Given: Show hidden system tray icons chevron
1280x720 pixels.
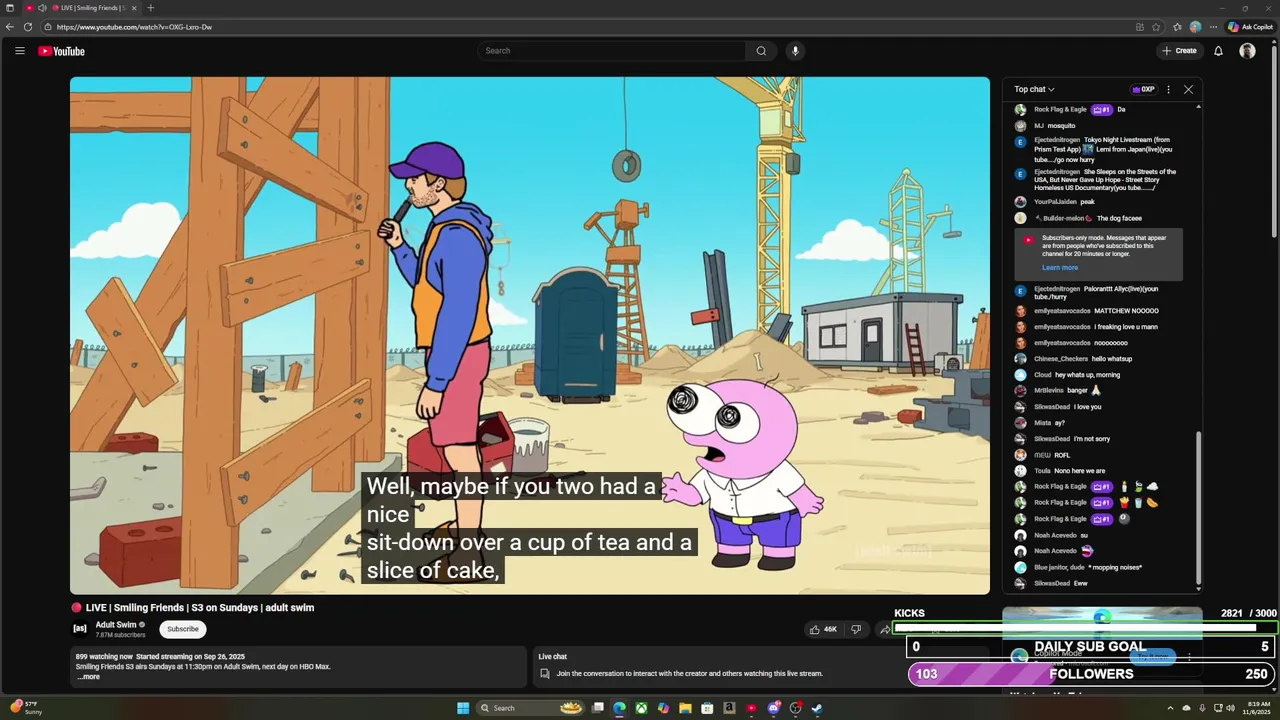Looking at the screenshot, I should [x=1170, y=708].
